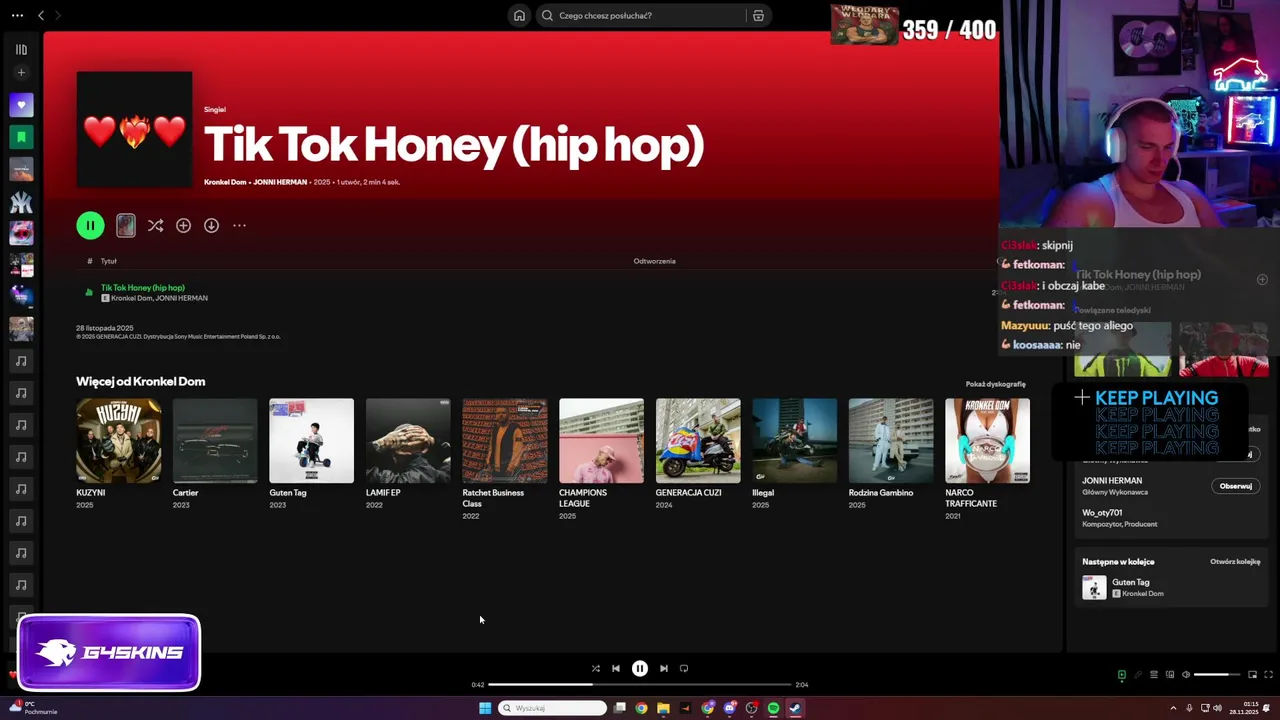Go back with the left arrow

click(x=41, y=15)
